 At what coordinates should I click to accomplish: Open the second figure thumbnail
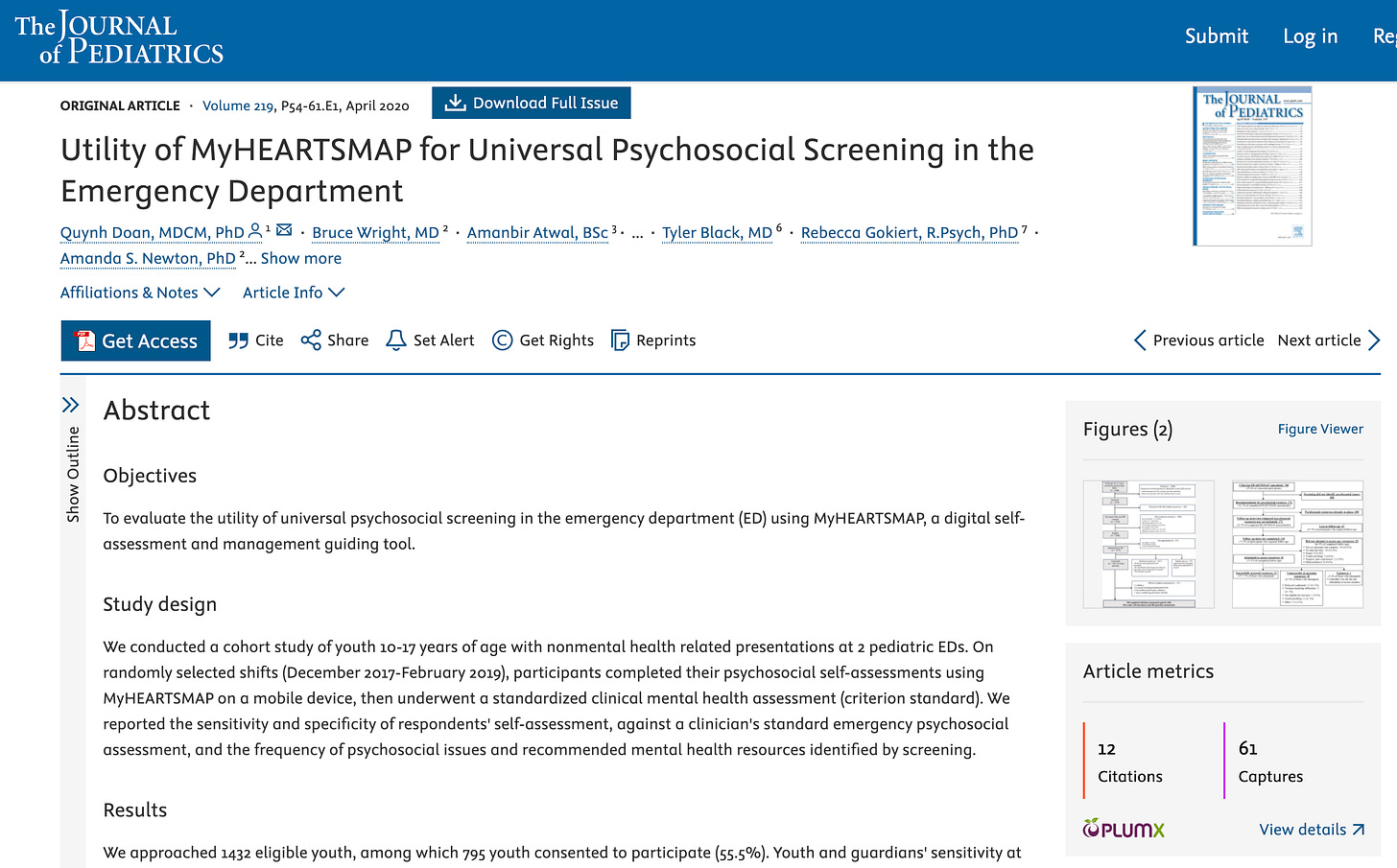1297,544
